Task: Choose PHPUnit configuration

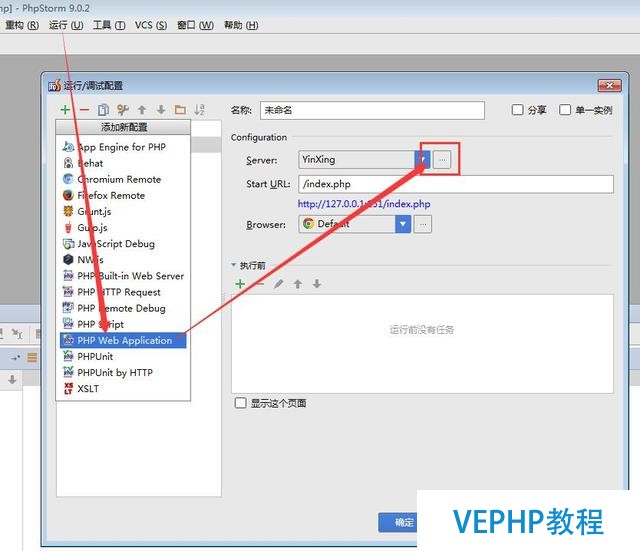Action: [123, 356]
